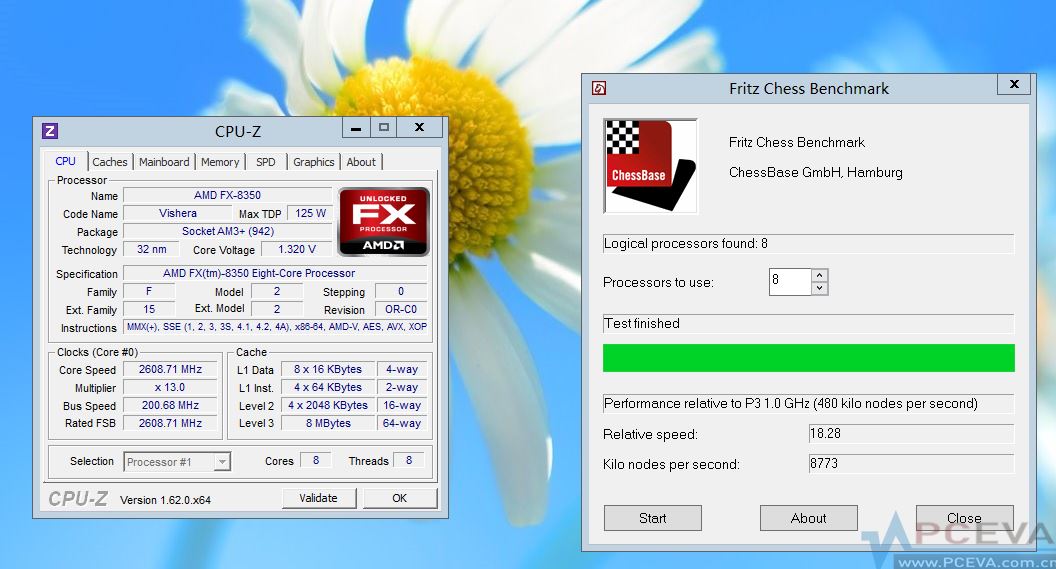Close the CPU-Z window
This screenshot has height=569, width=1056.
[x=420, y=128]
